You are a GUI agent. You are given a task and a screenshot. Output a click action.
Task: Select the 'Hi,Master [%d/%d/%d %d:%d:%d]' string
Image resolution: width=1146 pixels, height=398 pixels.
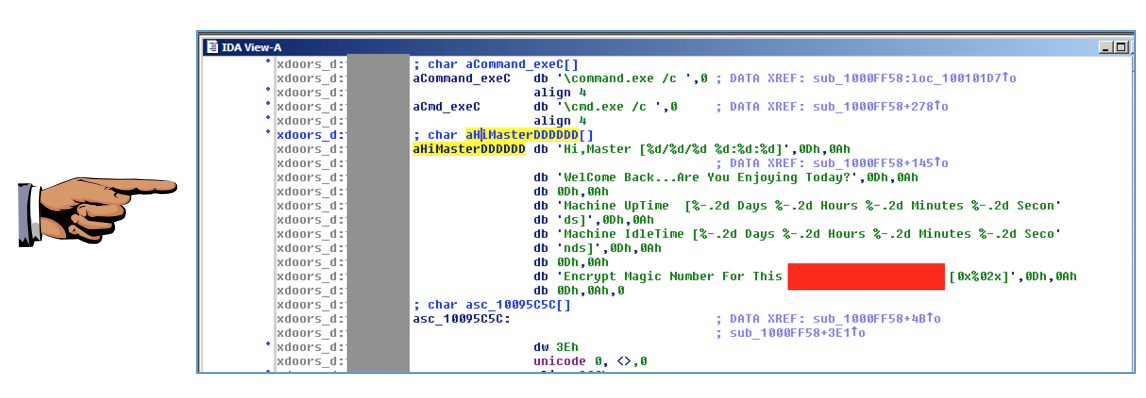tap(674, 149)
